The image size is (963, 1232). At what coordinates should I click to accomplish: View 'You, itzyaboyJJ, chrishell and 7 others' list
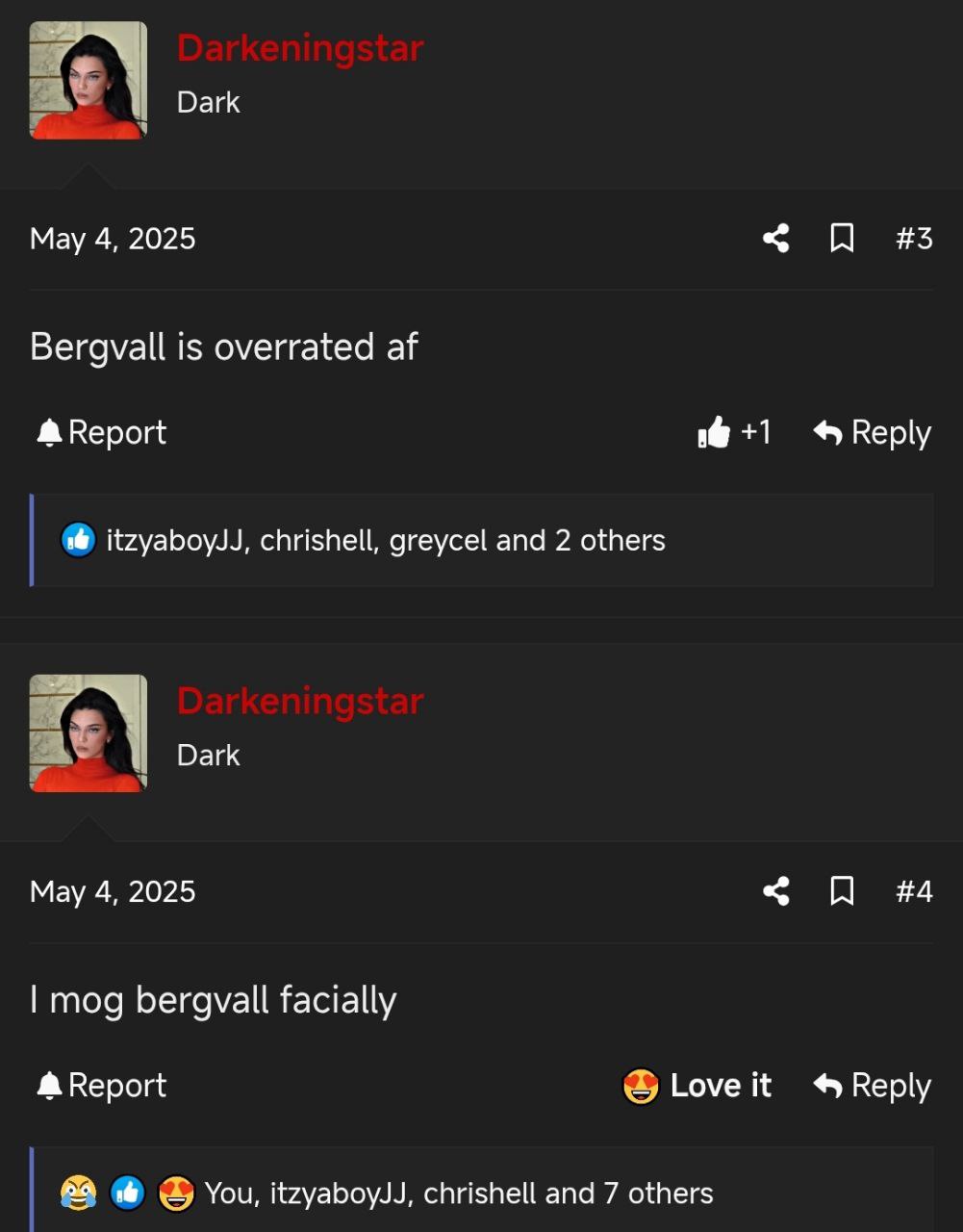tap(459, 1193)
